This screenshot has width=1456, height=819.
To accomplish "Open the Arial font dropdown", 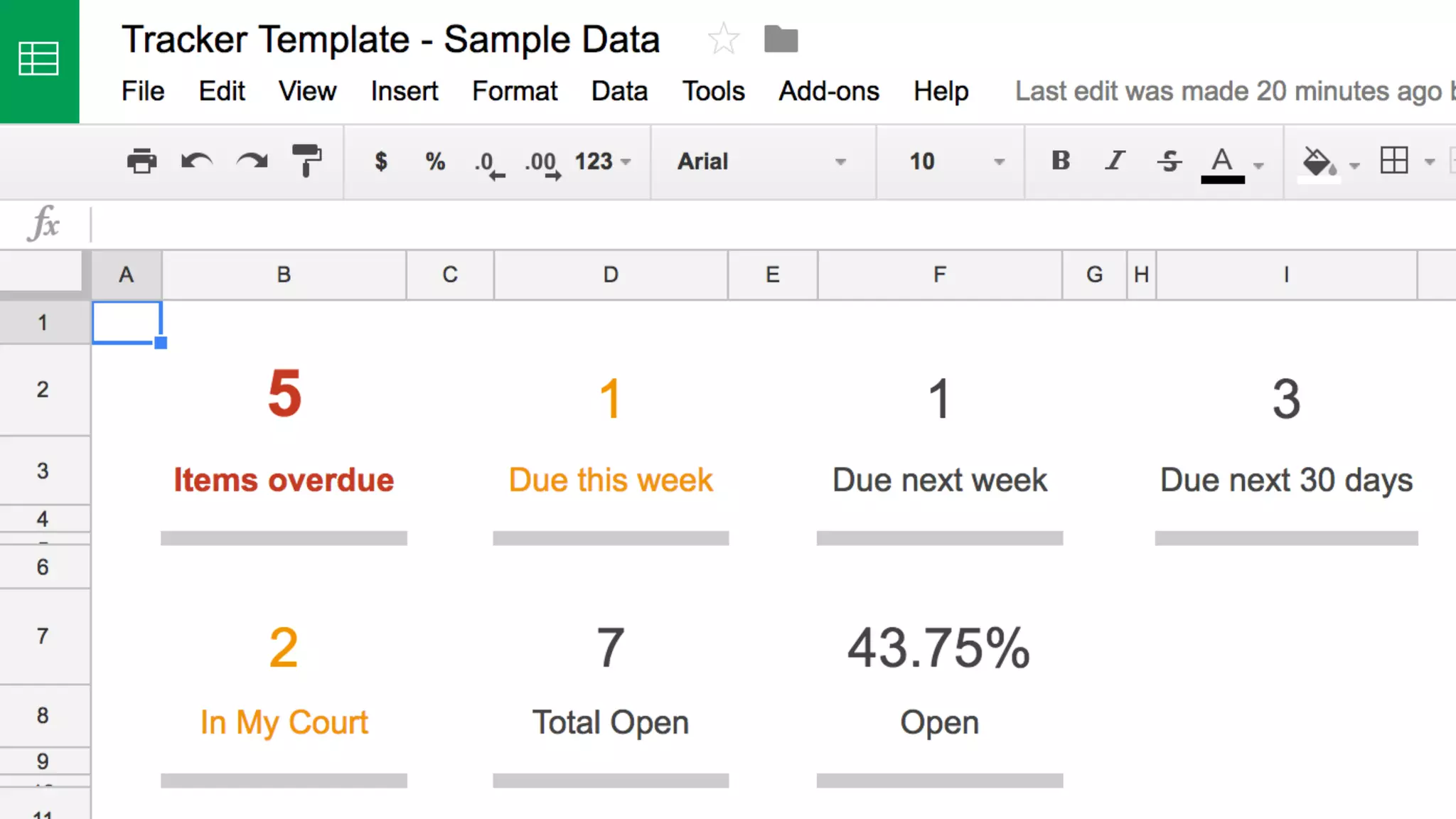I will [x=762, y=161].
